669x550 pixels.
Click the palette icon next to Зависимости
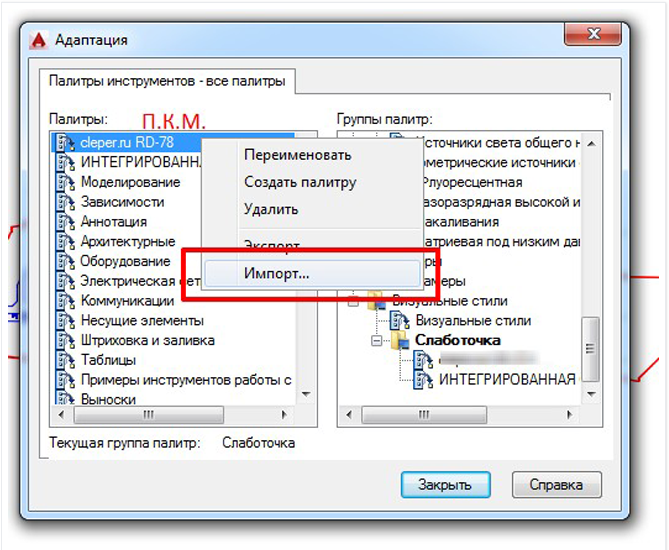[x=67, y=202]
